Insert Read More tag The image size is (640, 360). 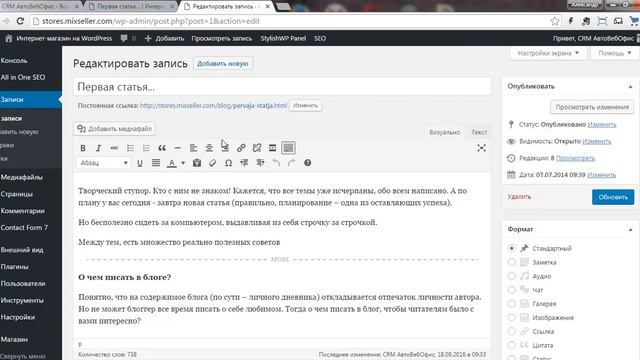coord(272,148)
